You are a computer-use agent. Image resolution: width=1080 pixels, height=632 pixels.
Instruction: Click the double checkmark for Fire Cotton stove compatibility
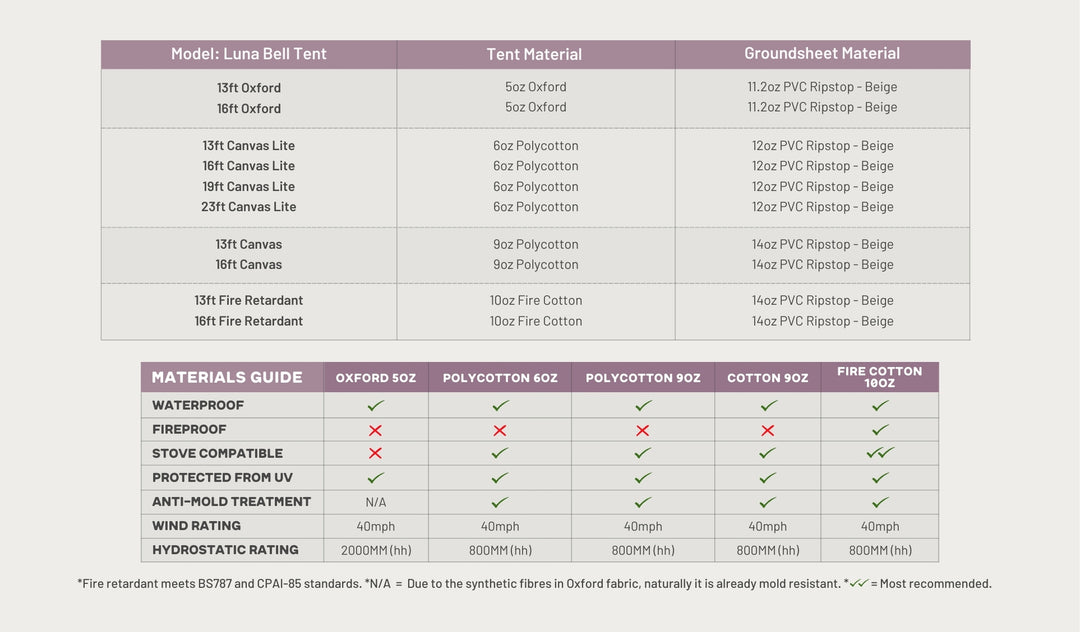880,453
